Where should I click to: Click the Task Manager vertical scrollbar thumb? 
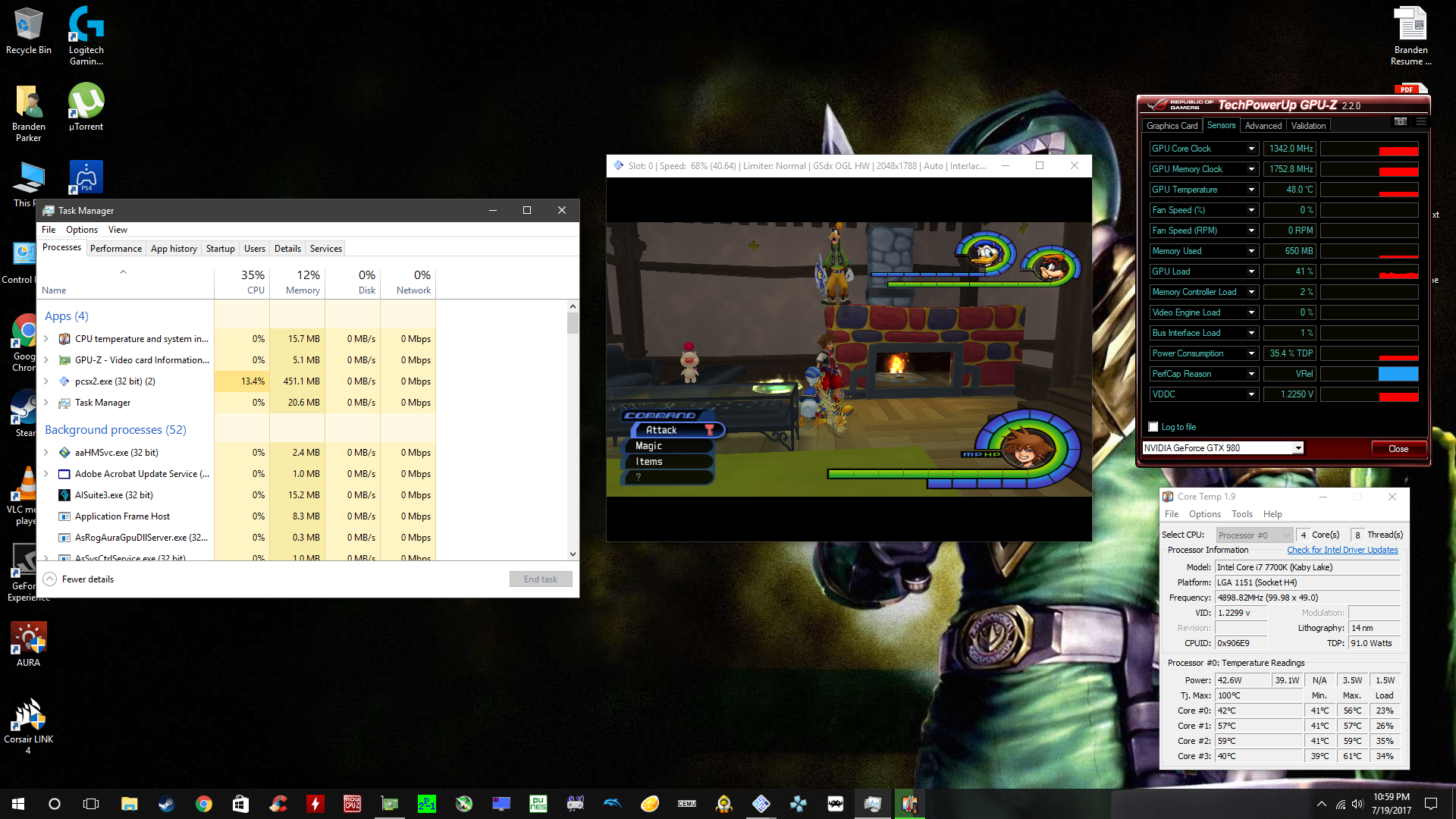coord(573,323)
